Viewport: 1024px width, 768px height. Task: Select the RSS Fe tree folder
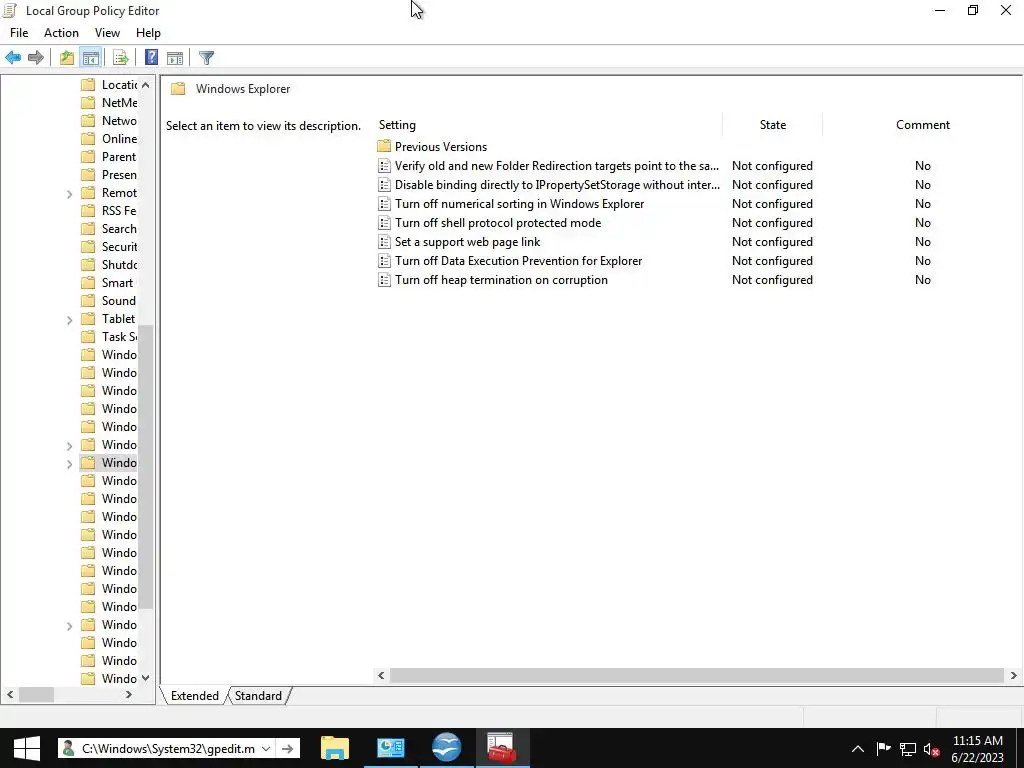(x=109, y=210)
